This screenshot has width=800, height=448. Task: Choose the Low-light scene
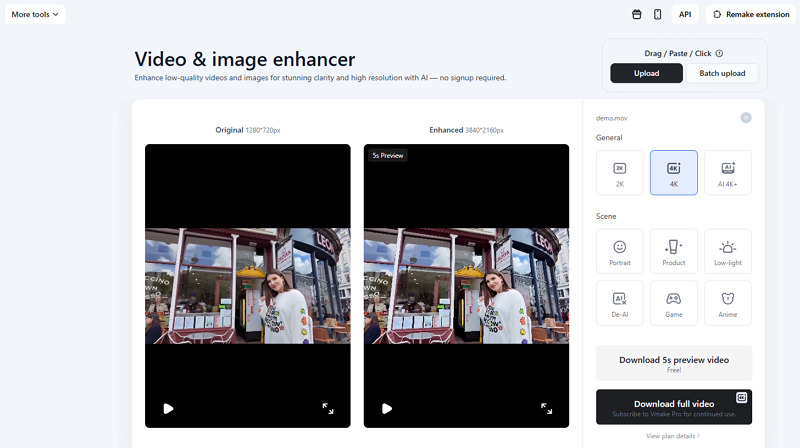click(x=728, y=252)
